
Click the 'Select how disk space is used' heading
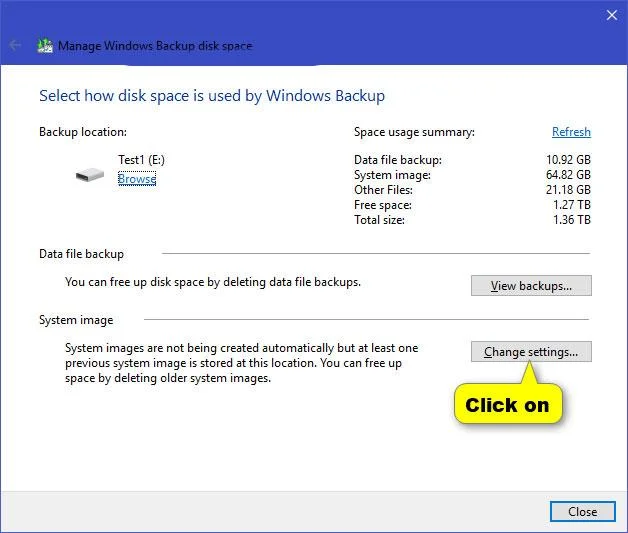pyautogui.click(x=212, y=96)
